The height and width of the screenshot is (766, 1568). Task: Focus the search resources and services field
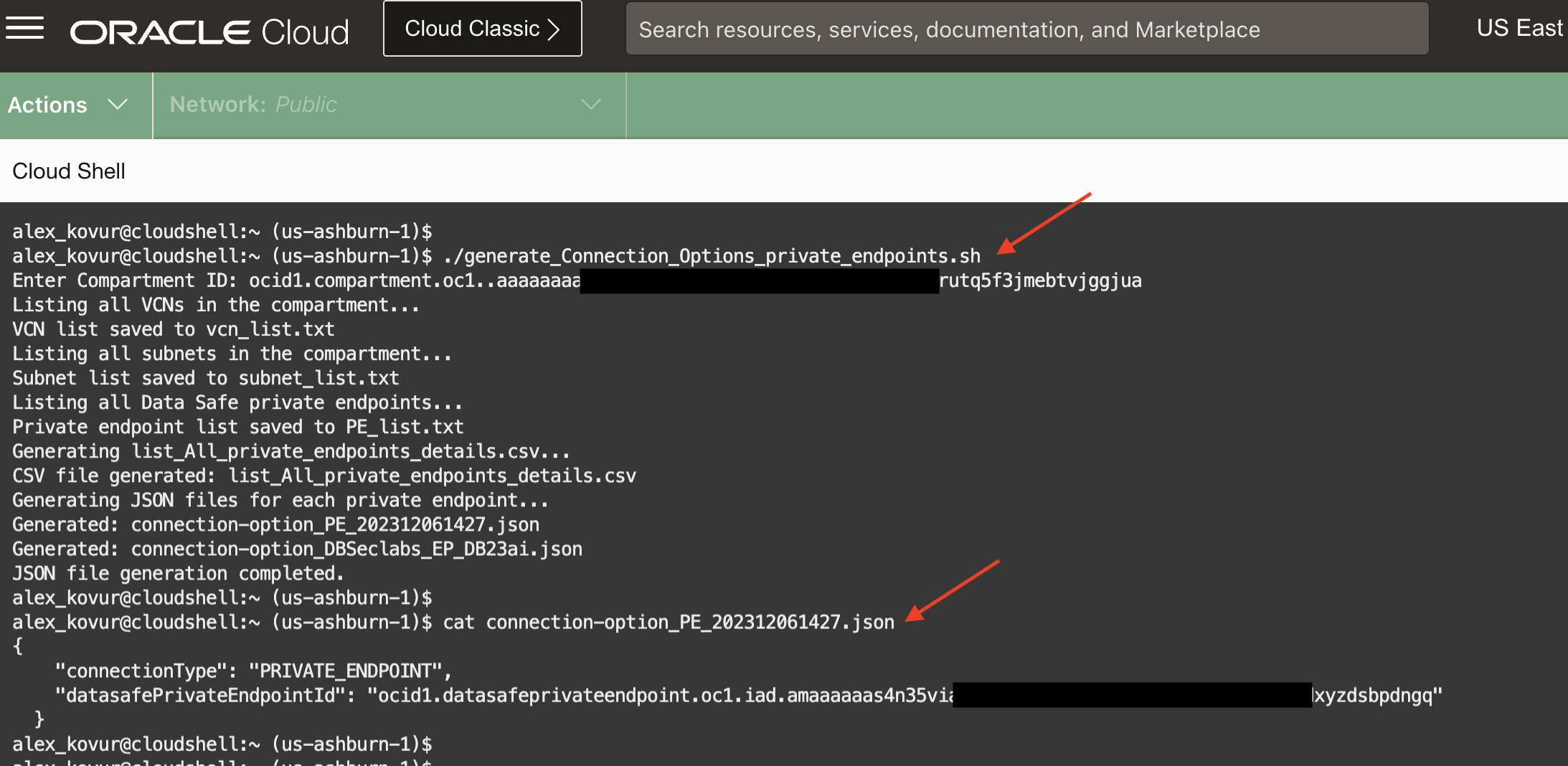1027,29
